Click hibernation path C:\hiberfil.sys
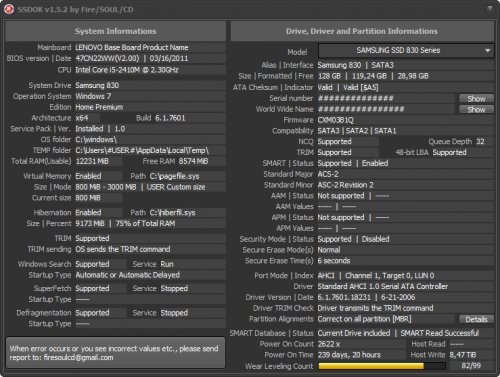The image size is (500, 377). coord(172,213)
